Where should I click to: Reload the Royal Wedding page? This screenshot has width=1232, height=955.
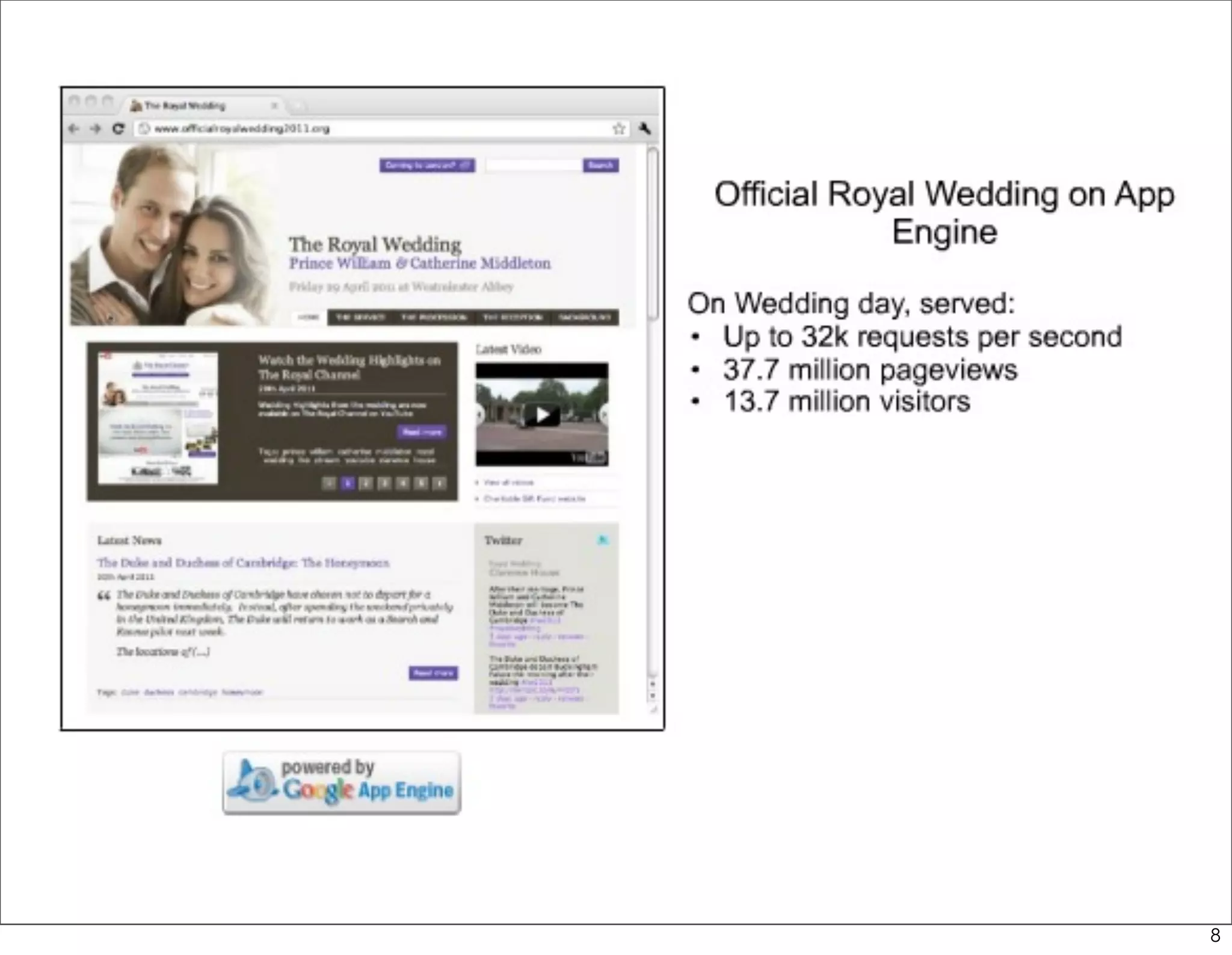click(x=118, y=129)
